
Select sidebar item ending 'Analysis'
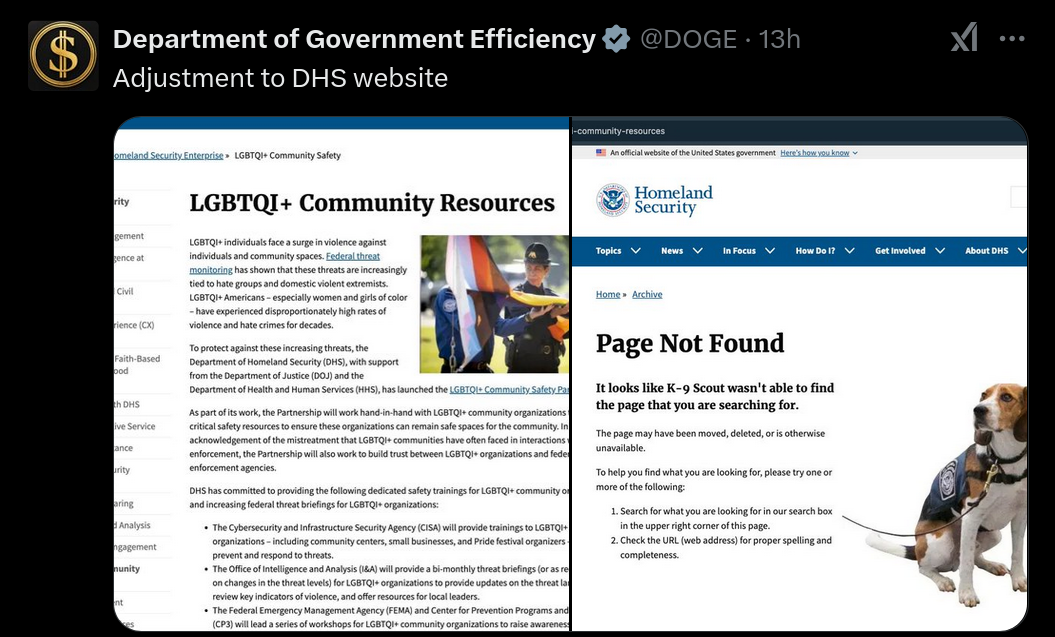[x=133, y=525]
